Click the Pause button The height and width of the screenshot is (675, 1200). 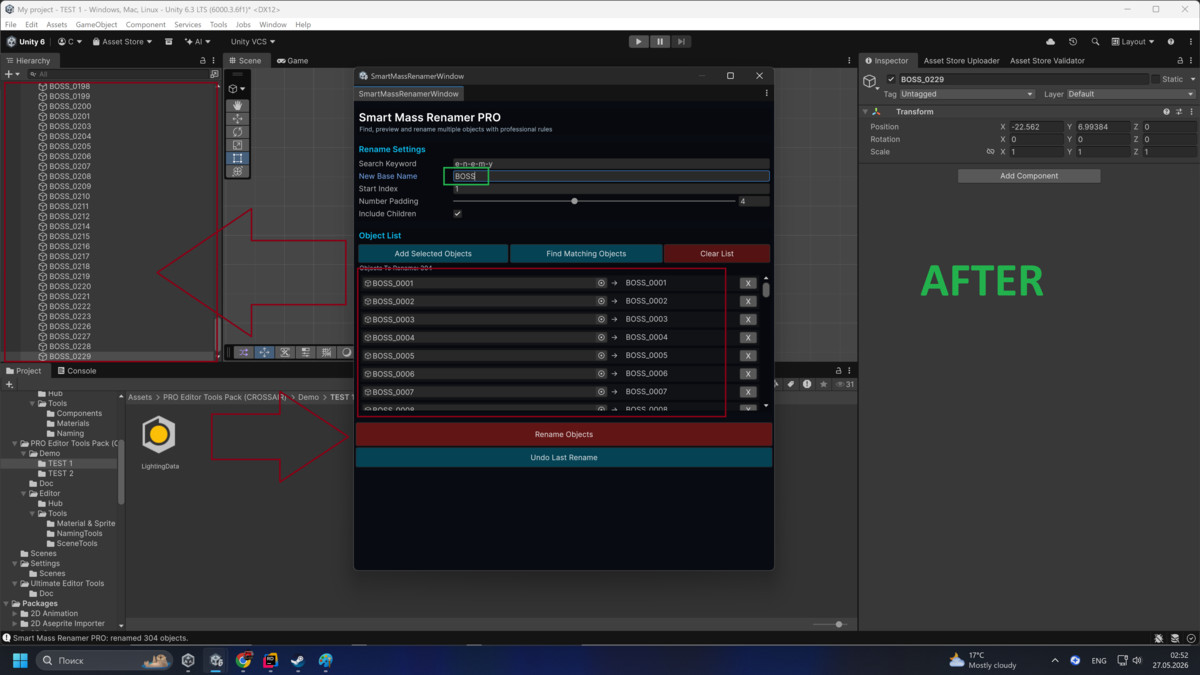point(660,42)
